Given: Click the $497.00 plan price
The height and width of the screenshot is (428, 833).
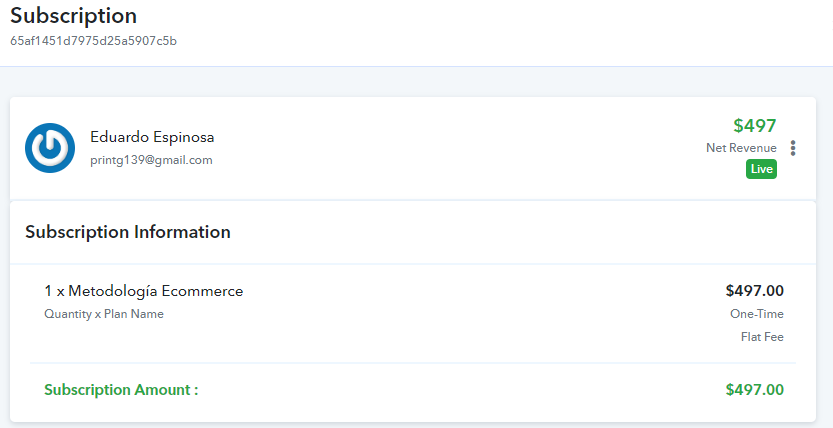Looking at the screenshot, I should tap(754, 291).
